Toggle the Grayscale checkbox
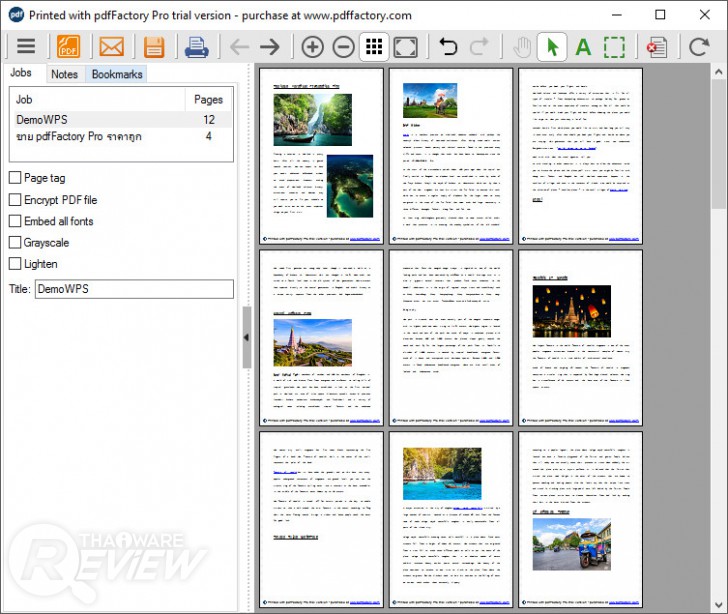Image resolution: width=728 pixels, height=614 pixels. [15, 242]
